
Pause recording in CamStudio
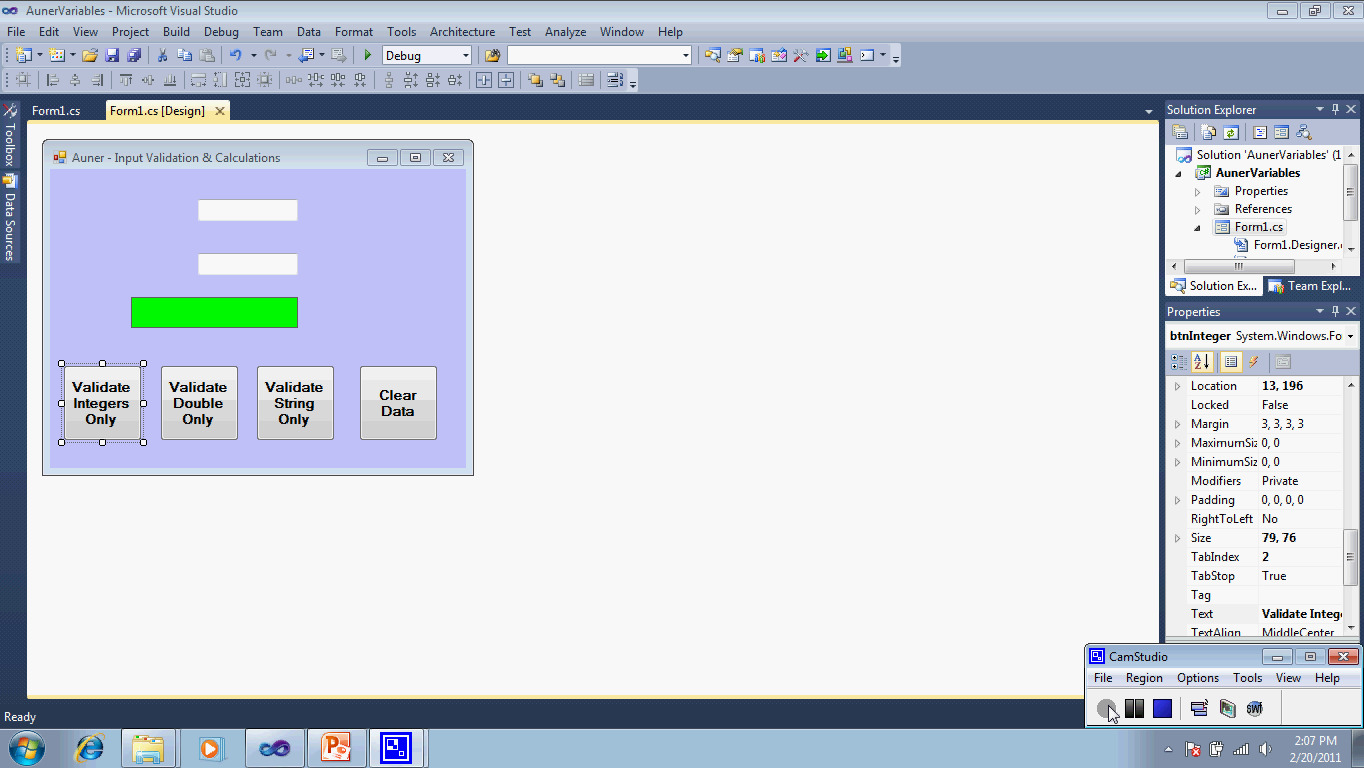click(x=1134, y=709)
